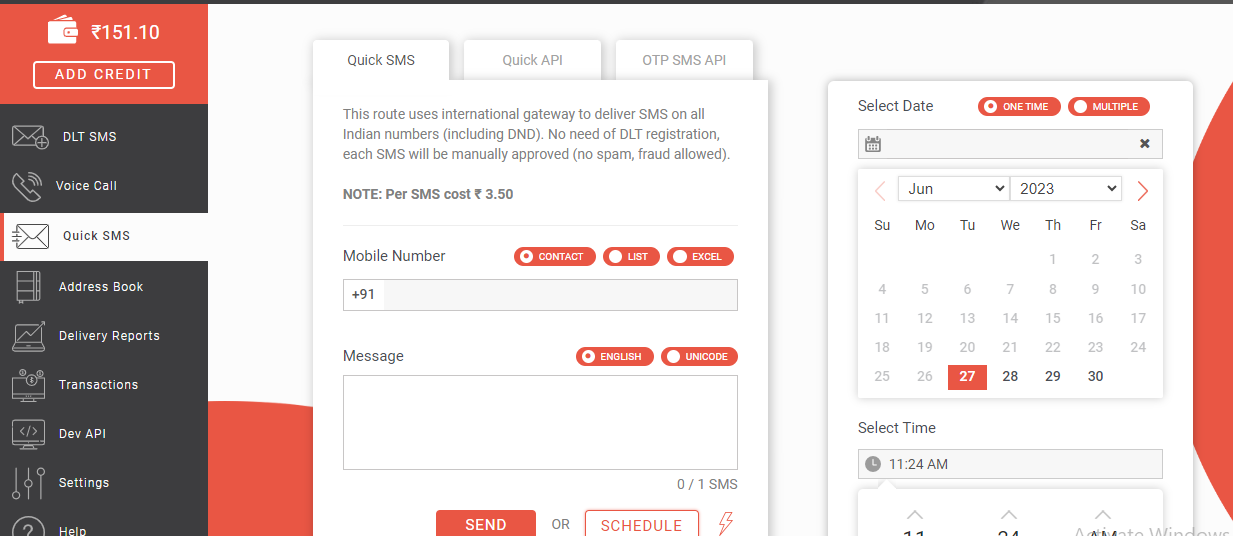Open DLT SMS envelope icon
Screen dimensions: 1233x536
30,136
